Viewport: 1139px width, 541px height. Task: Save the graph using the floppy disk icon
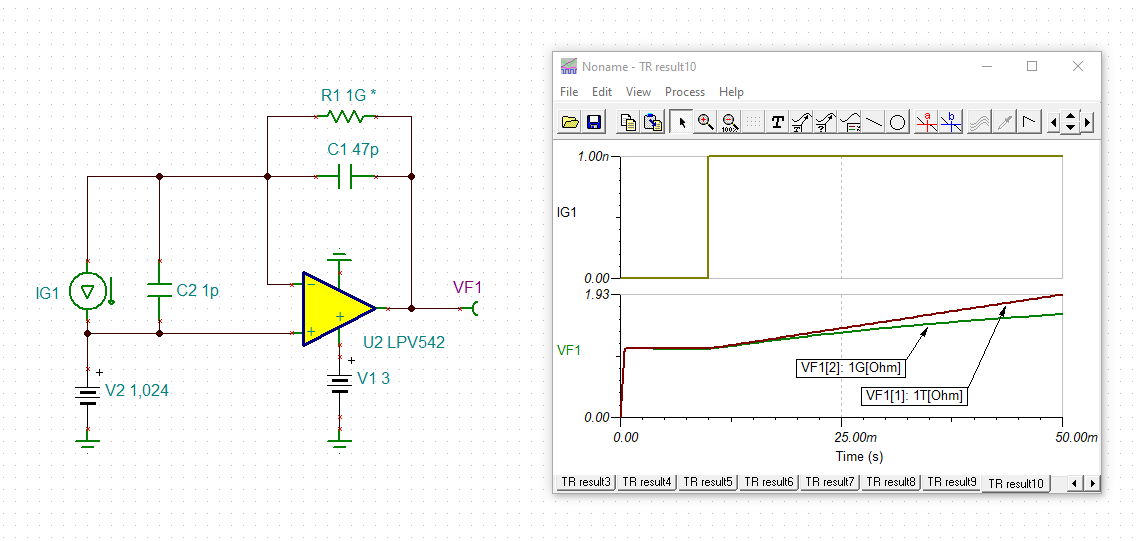[593, 122]
